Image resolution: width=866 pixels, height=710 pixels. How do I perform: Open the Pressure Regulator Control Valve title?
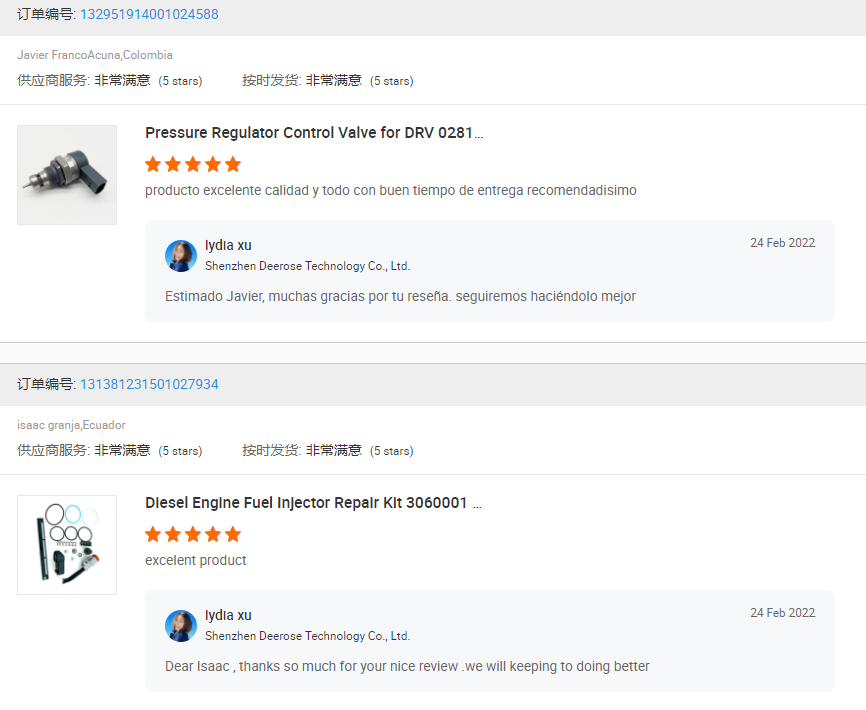coord(313,133)
